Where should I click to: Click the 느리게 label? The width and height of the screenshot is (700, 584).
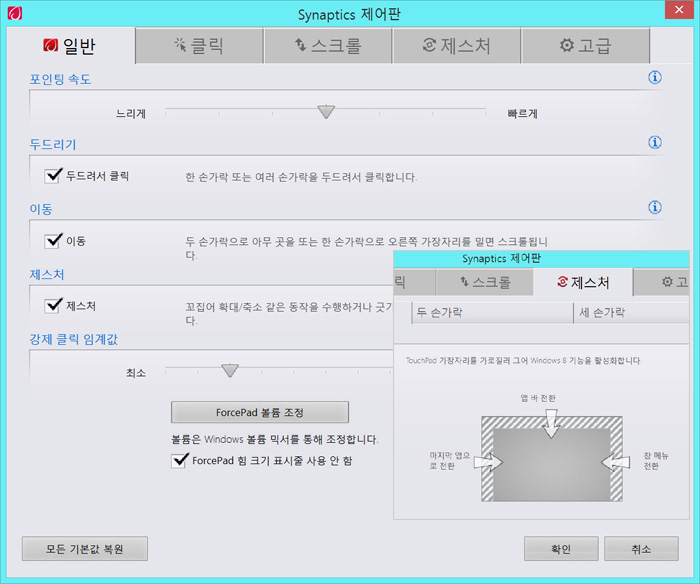point(131,114)
